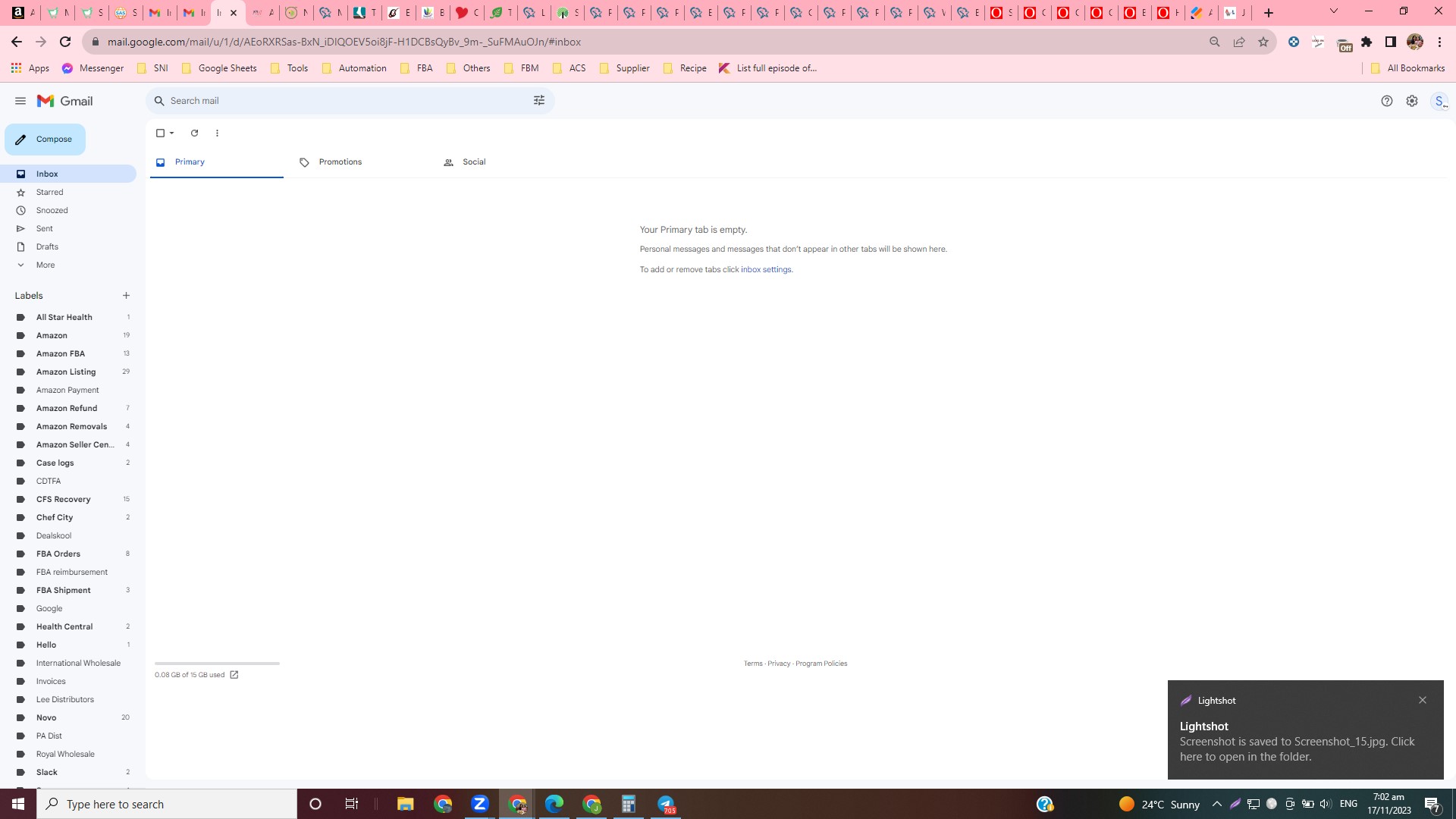Click the storage usage progress bar

217,664
